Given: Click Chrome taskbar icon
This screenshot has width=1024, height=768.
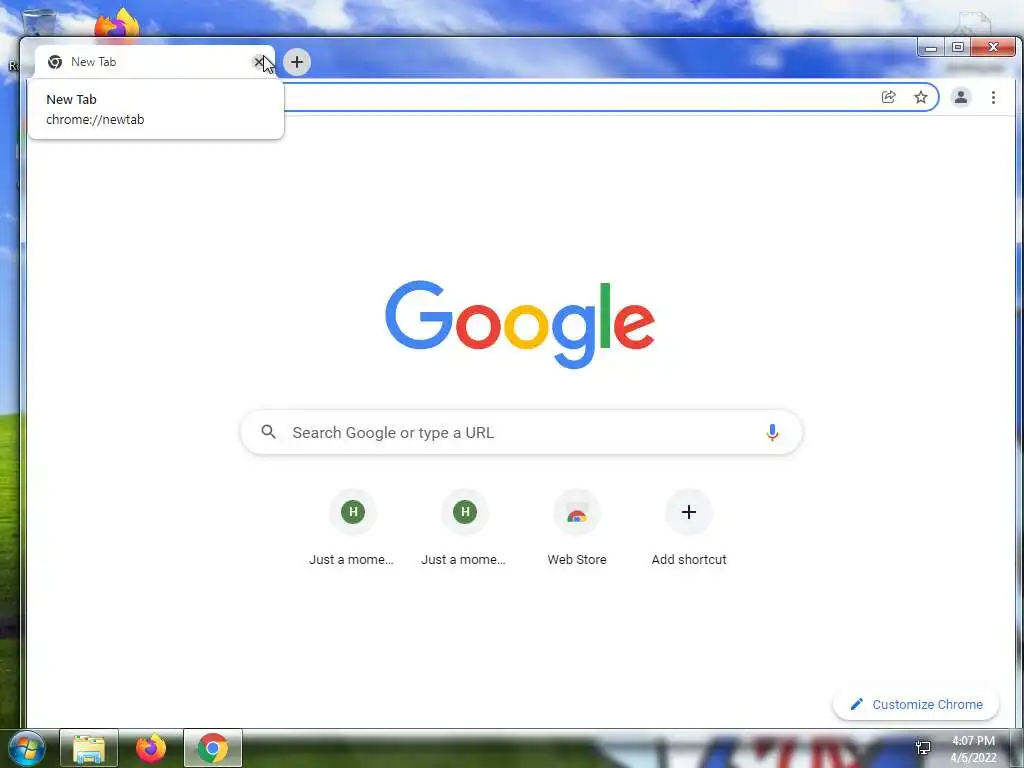Looking at the screenshot, I should click(x=213, y=748).
